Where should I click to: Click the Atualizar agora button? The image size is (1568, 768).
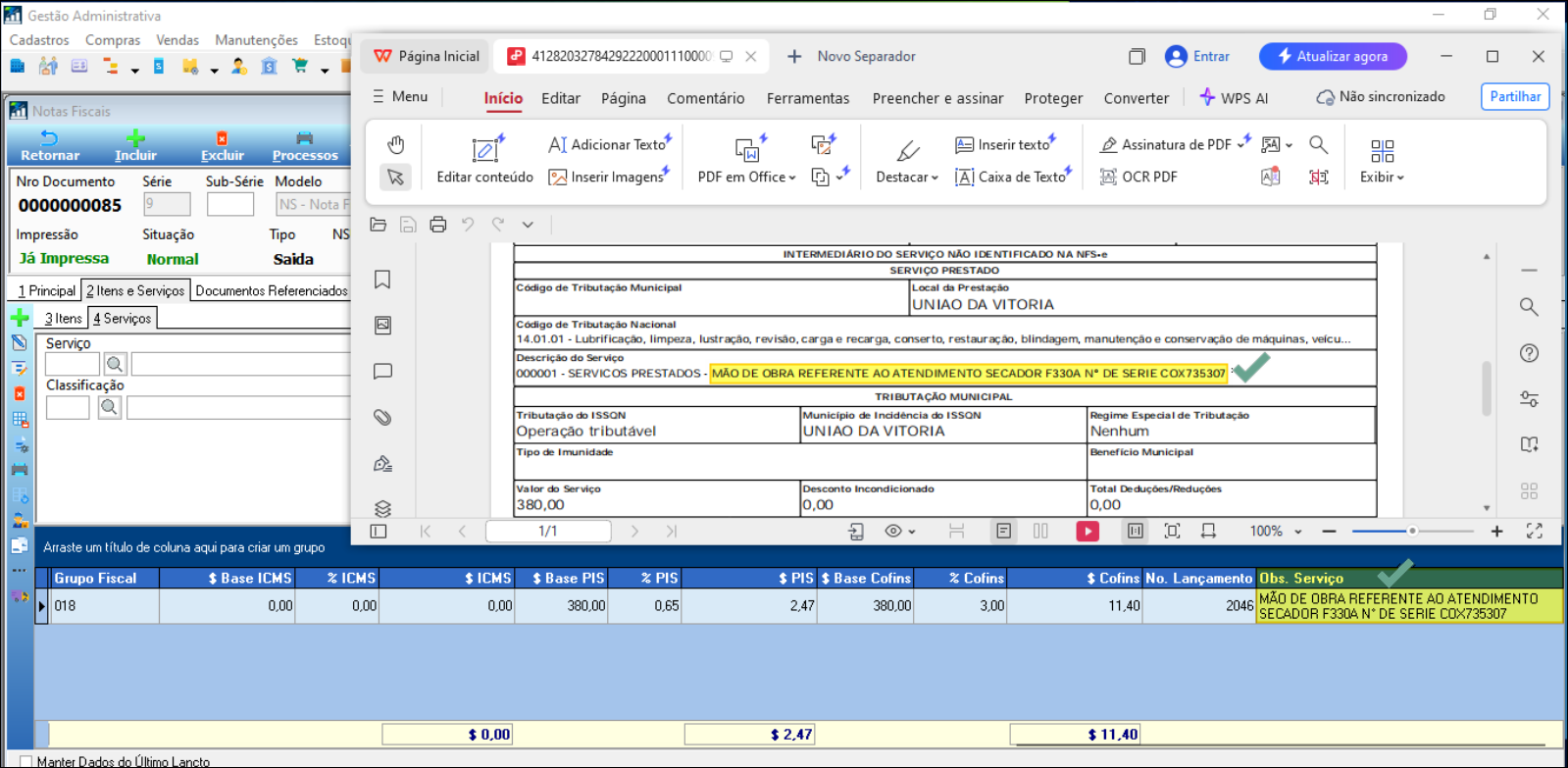pos(1333,56)
